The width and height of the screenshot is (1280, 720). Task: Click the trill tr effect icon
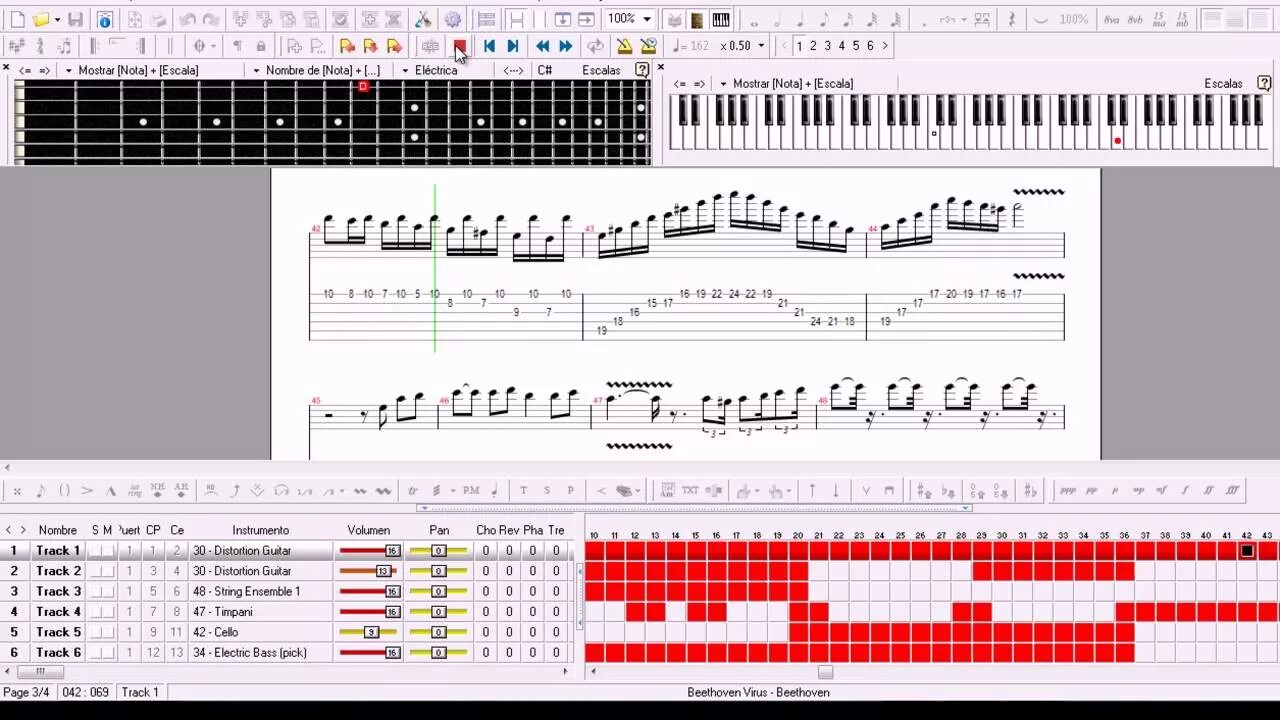412,491
